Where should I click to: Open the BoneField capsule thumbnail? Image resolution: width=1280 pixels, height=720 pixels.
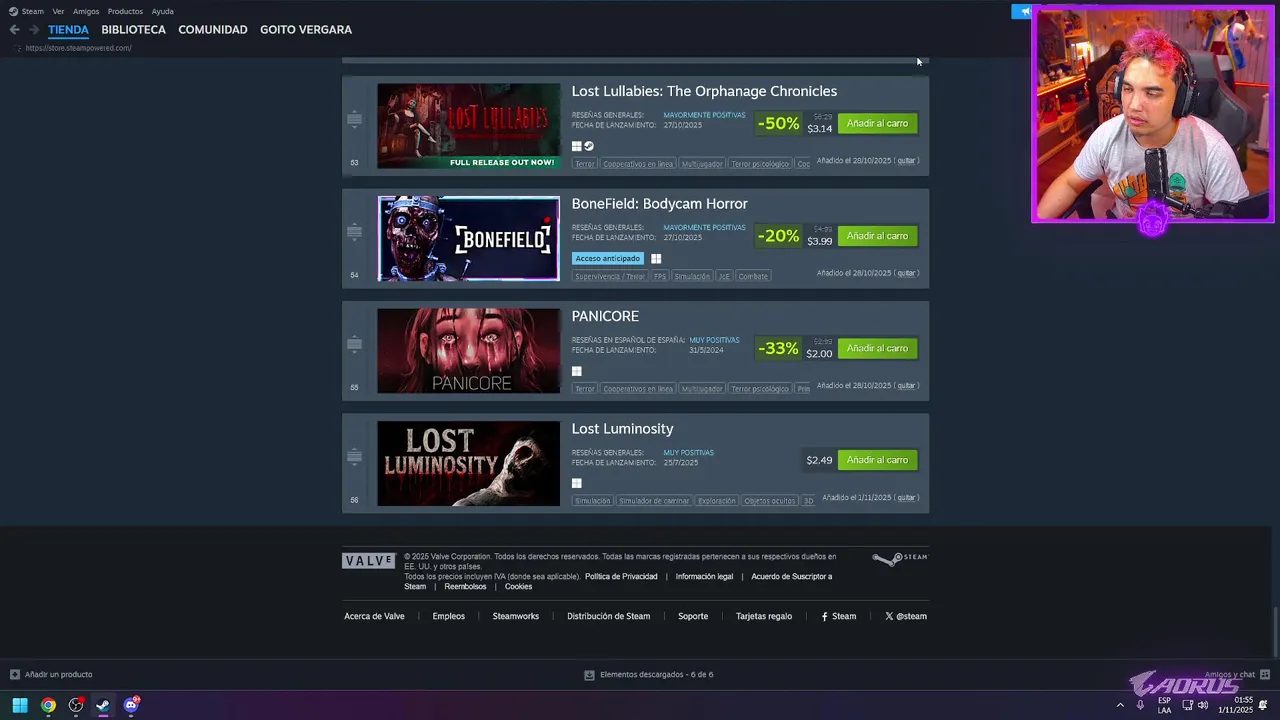tap(469, 238)
